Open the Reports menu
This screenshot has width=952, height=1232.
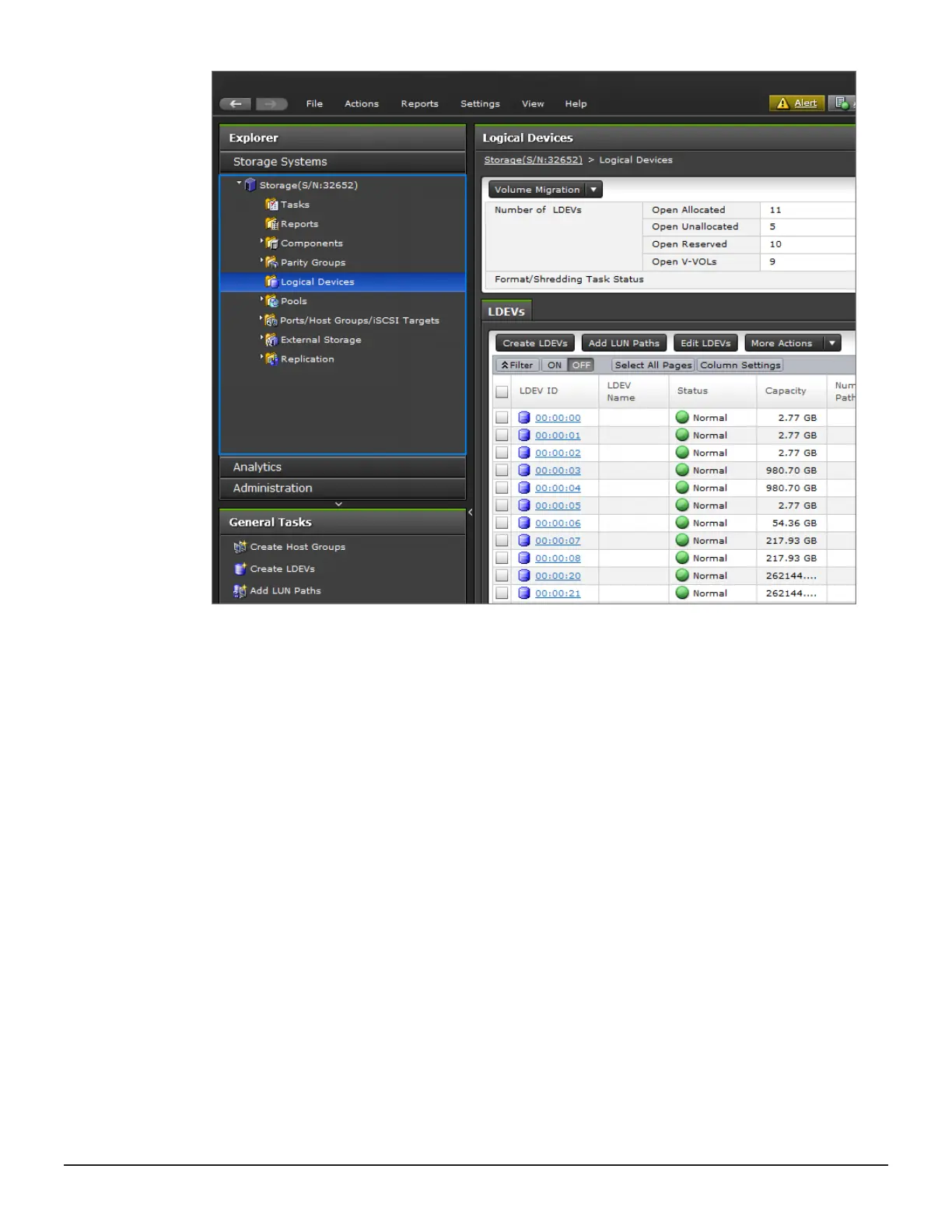(x=420, y=103)
